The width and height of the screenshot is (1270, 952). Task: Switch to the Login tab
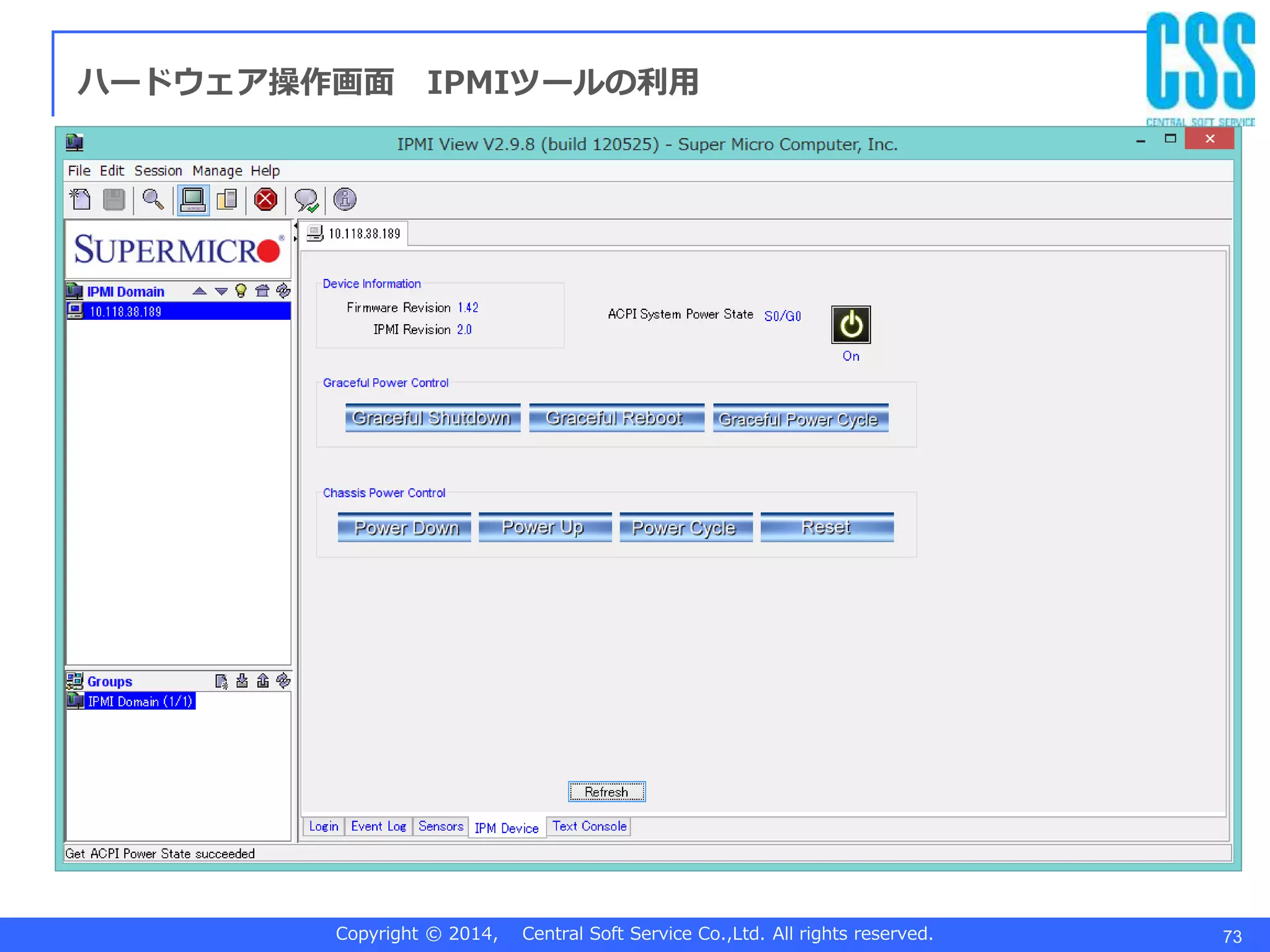(324, 826)
